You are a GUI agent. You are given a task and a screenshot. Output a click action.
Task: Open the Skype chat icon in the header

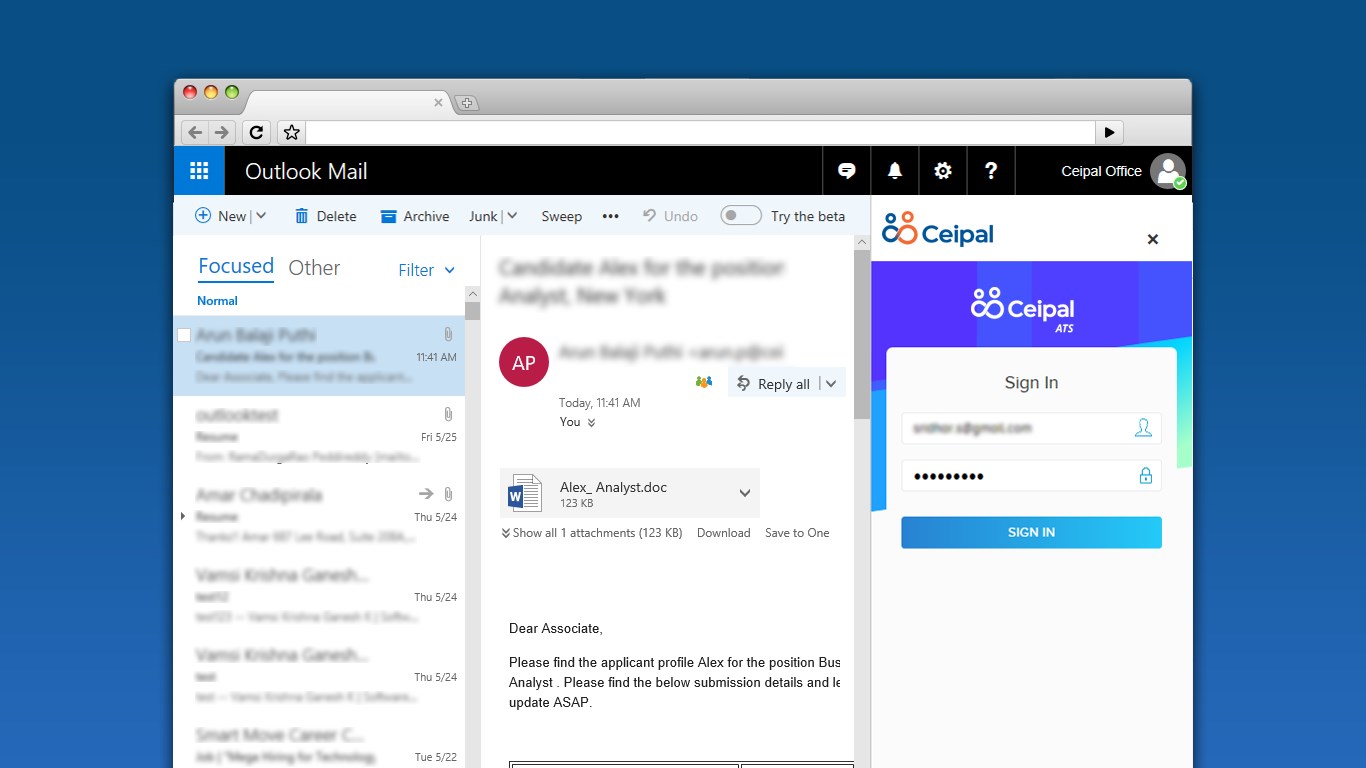click(x=847, y=171)
